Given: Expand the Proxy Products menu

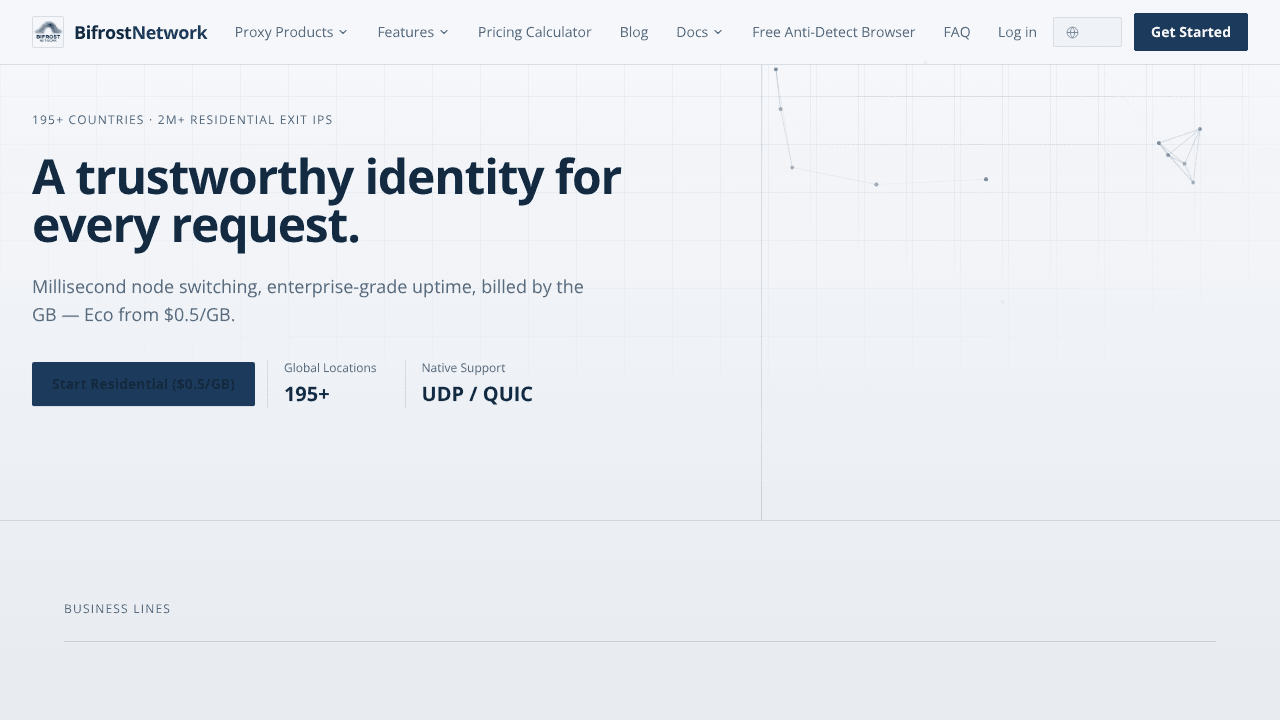Looking at the screenshot, I should pyautogui.click(x=291, y=32).
